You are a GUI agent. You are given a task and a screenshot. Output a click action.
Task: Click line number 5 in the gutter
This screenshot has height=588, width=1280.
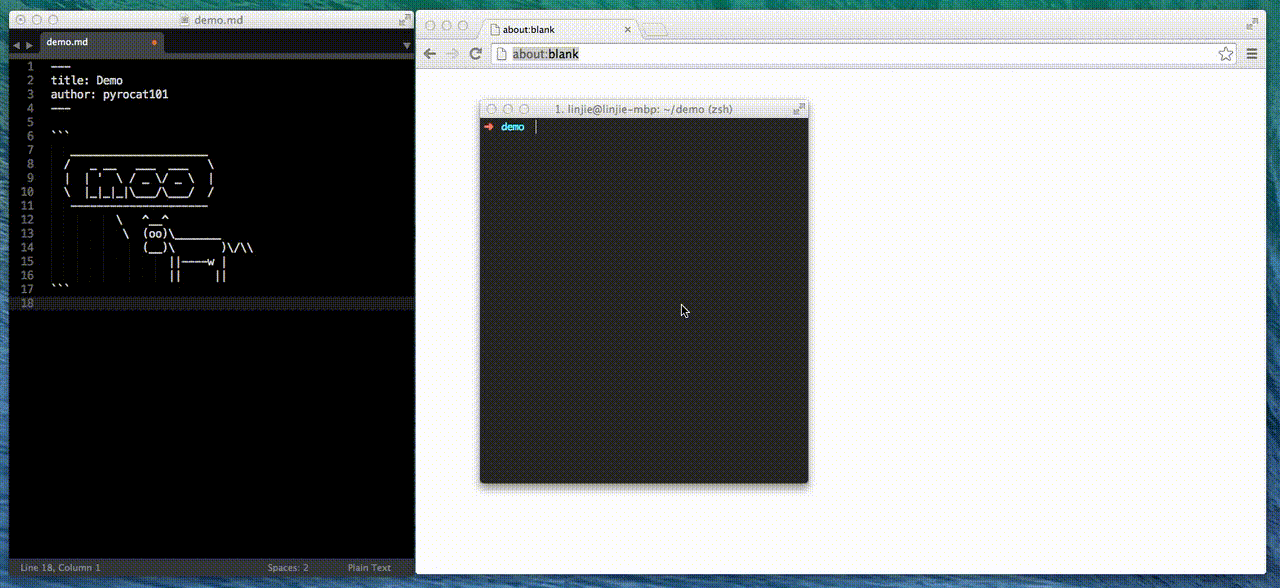click(30, 122)
